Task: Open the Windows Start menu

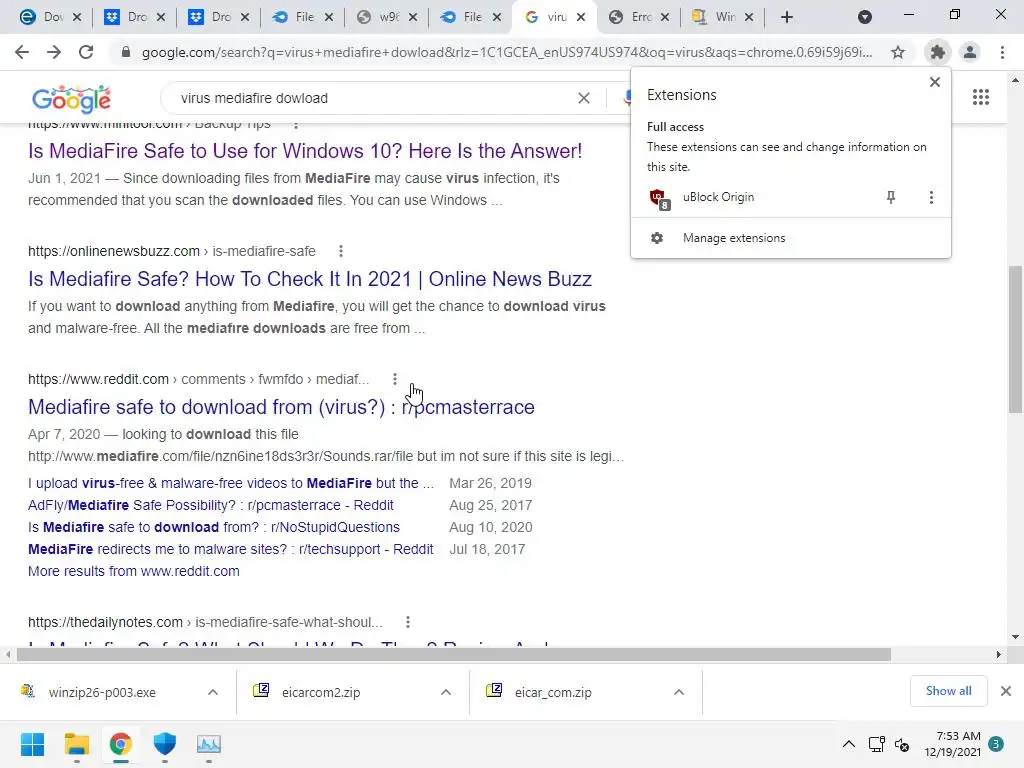Action: coord(33,744)
